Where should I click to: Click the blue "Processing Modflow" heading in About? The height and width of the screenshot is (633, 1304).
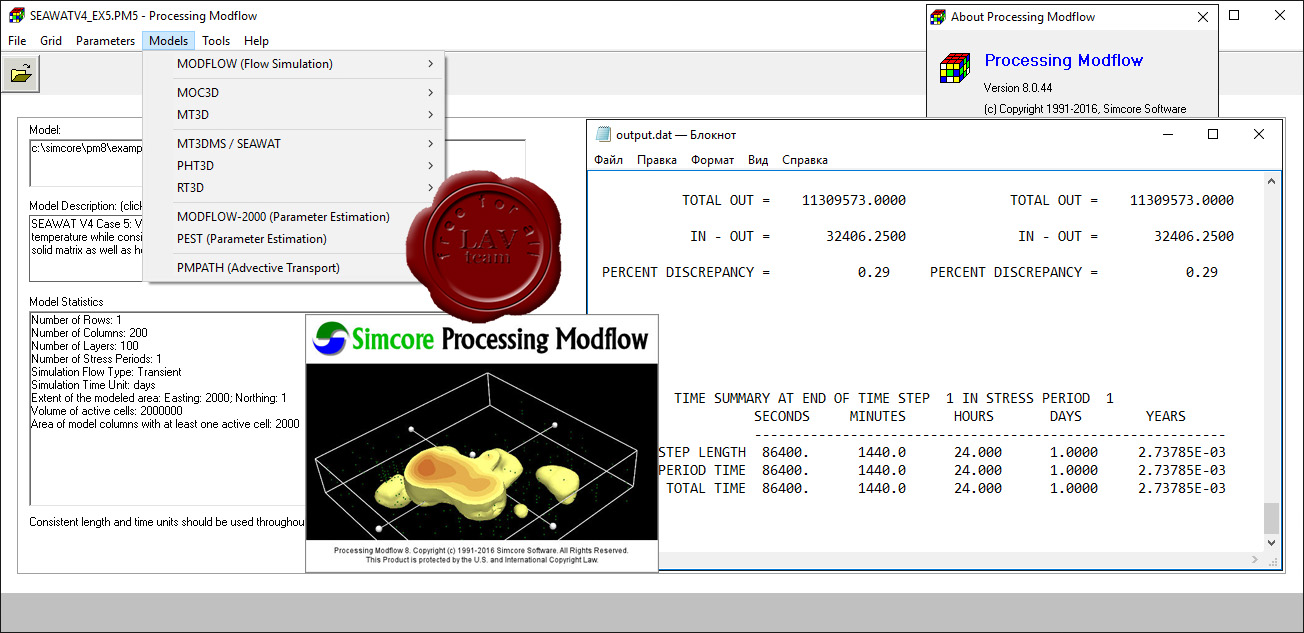(1064, 60)
